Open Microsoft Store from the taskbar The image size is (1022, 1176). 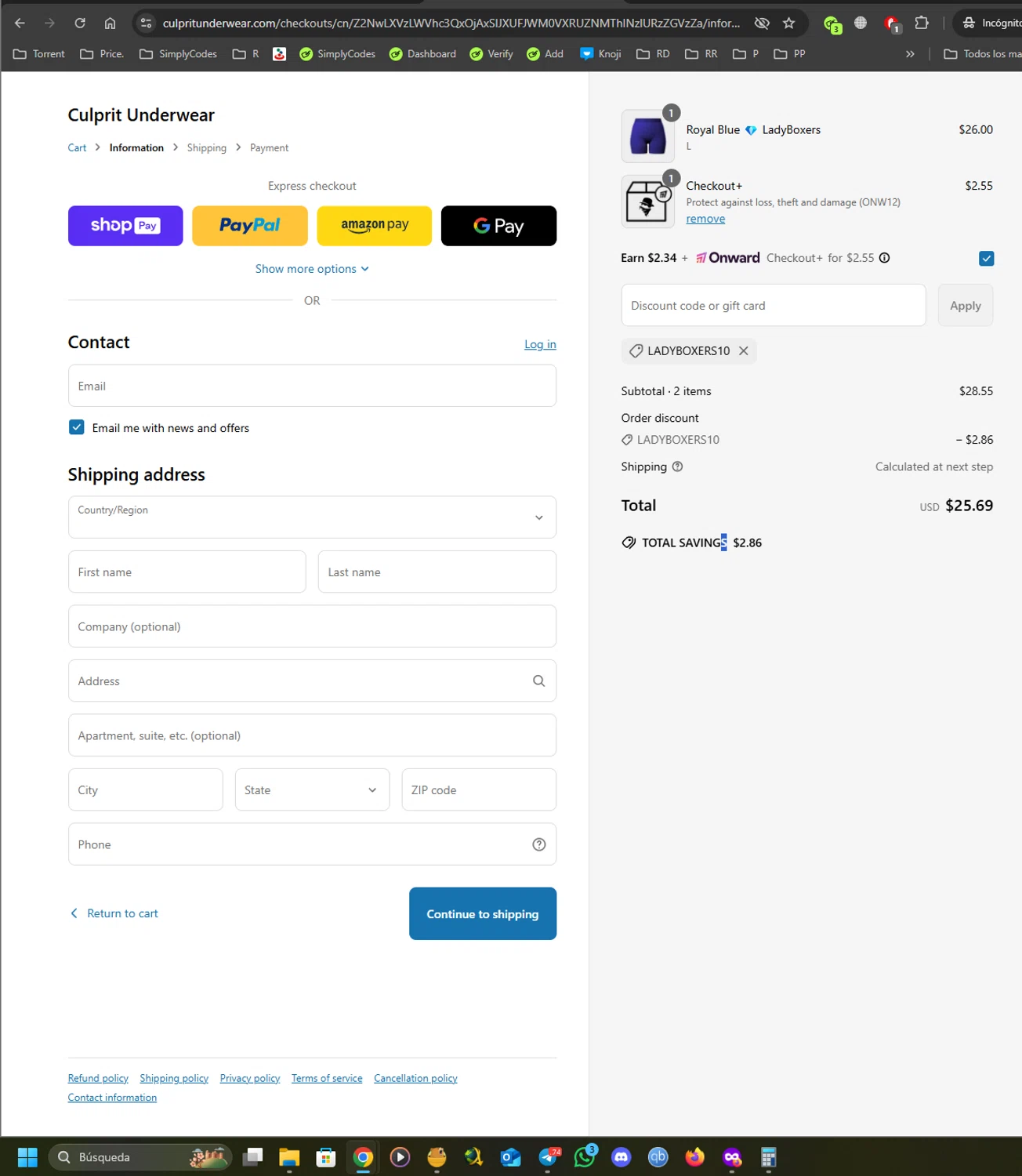(326, 1157)
